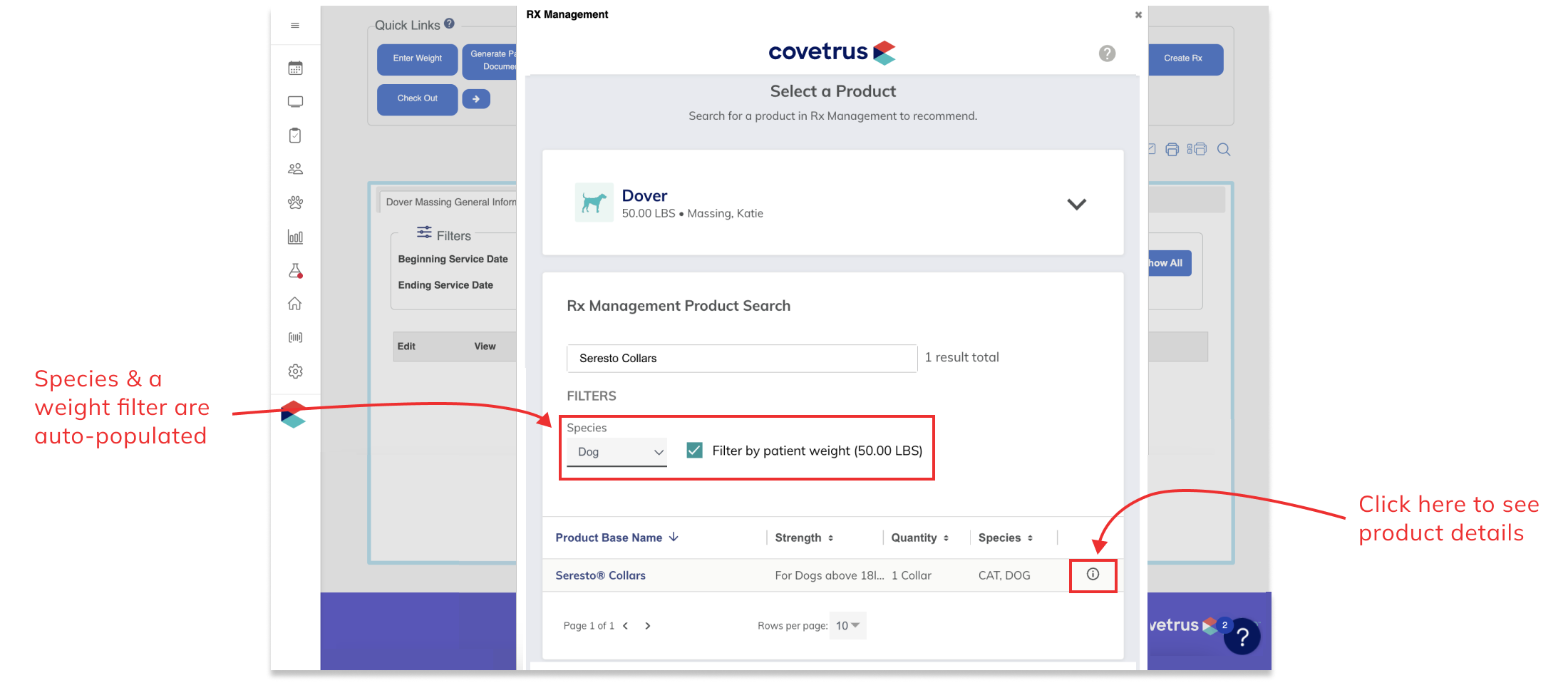
Task: Open the lab flask icon with red badge
Action: click(x=295, y=270)
